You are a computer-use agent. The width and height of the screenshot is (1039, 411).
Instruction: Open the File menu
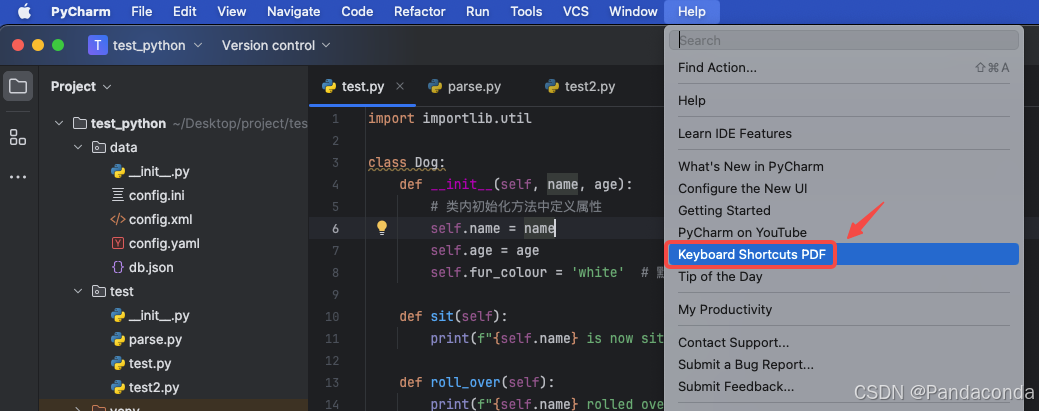click(x=142, y=11)
